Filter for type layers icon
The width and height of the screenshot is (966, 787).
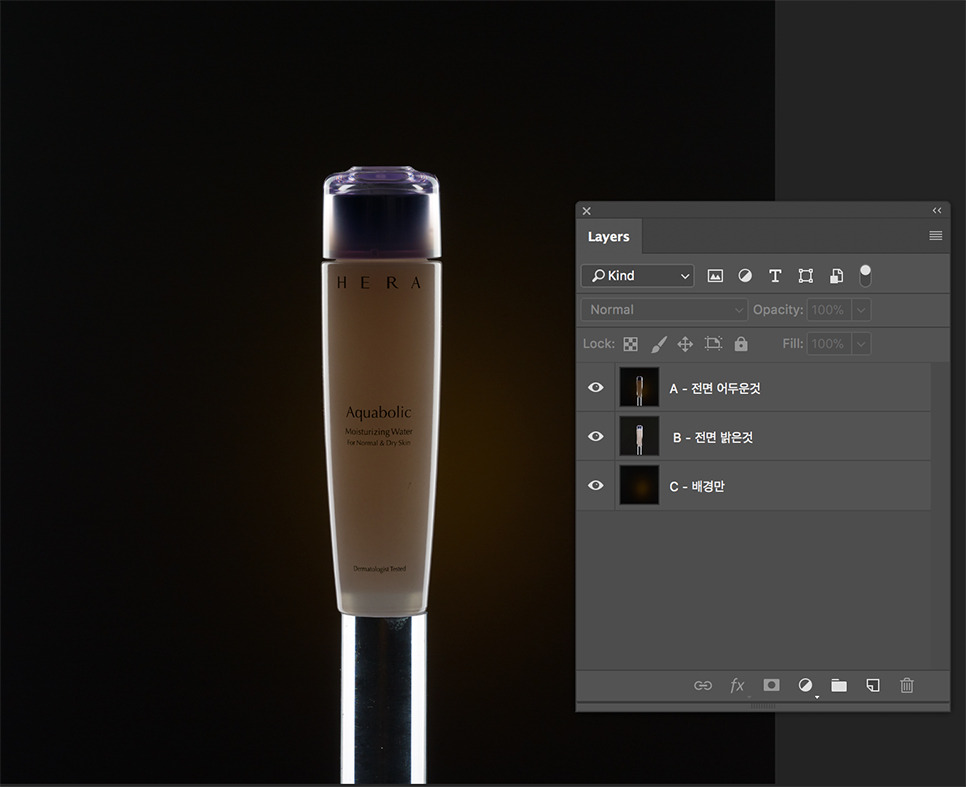click(x=775, y=276)
